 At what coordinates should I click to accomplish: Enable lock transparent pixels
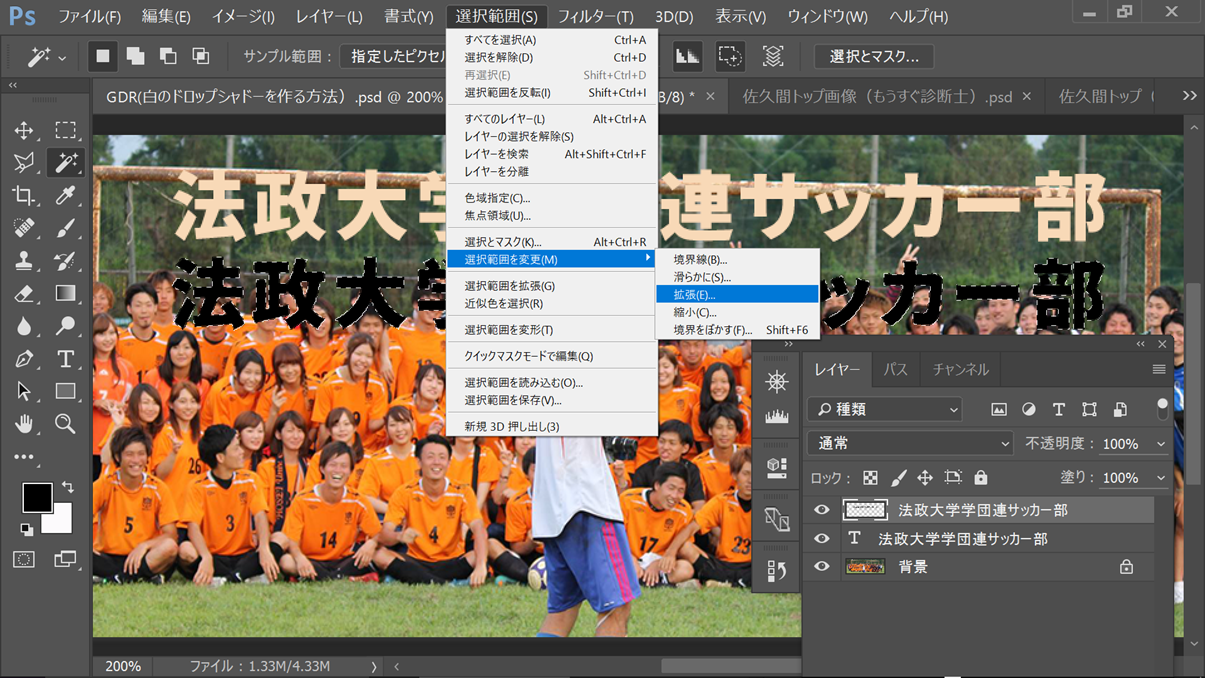pos(868,477)
